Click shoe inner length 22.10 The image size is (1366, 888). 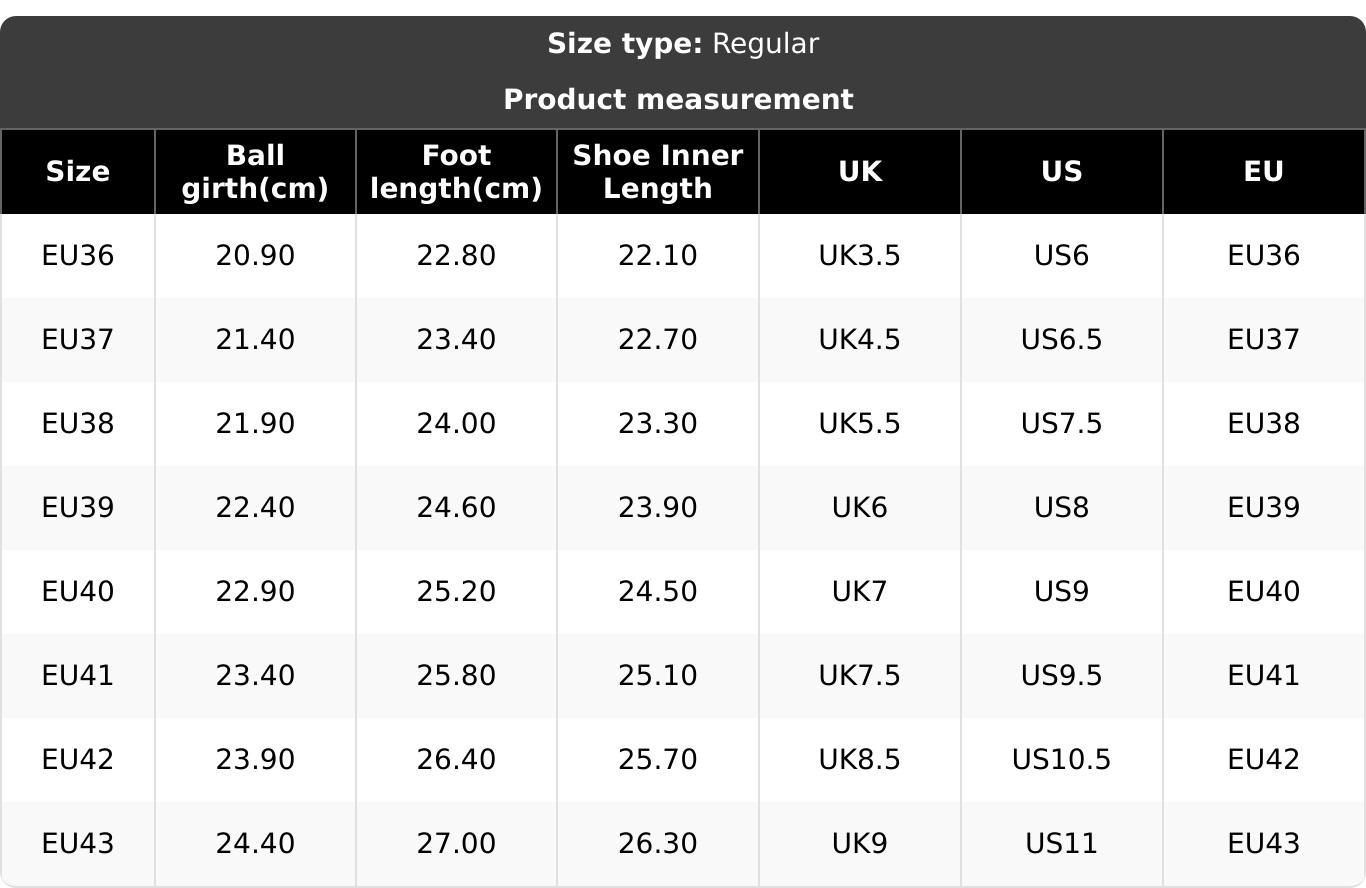point(657,256)
